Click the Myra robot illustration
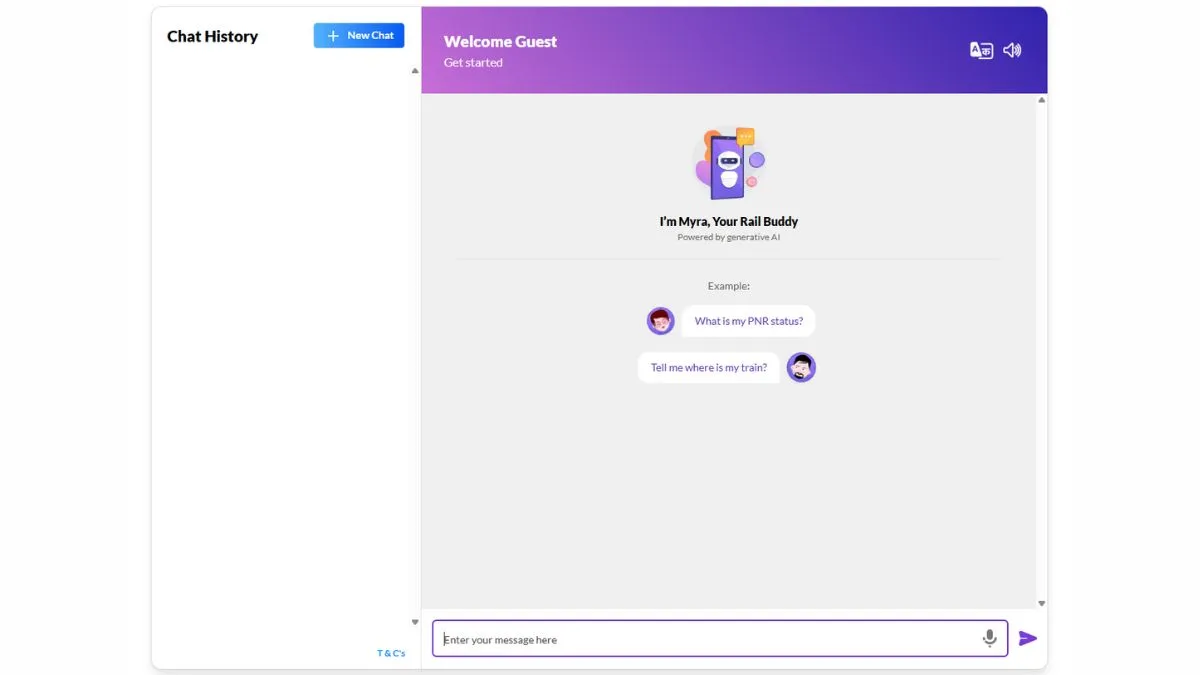 (729, 164)
